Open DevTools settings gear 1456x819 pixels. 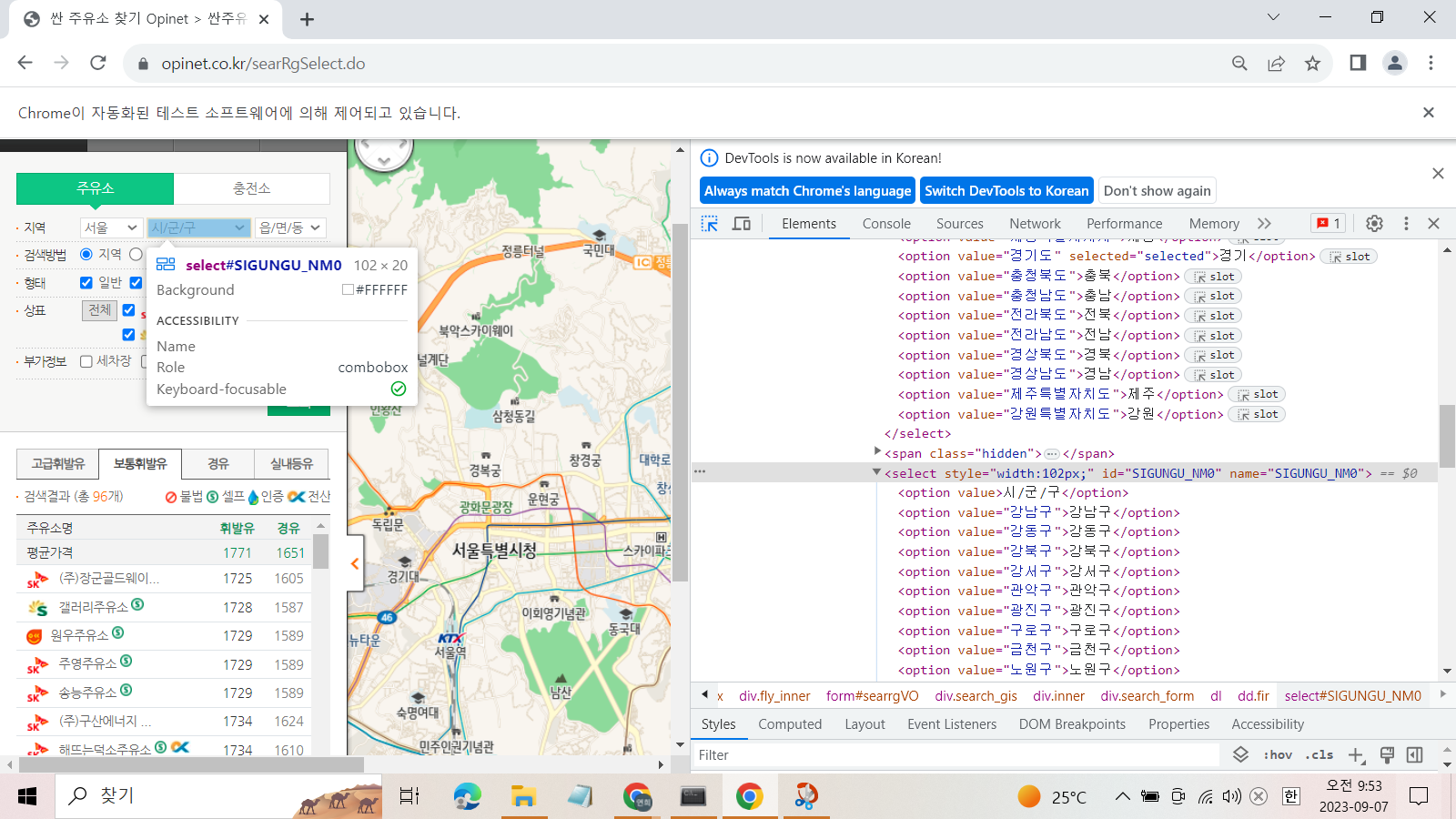coord(1374,224)
